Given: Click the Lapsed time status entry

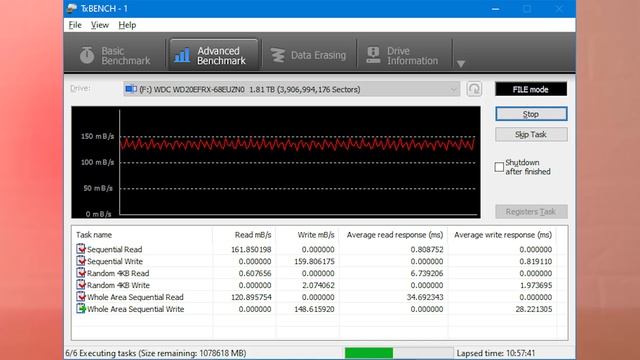Looking at the screenshot, I should pyautogui.click(x=496, y=353).
